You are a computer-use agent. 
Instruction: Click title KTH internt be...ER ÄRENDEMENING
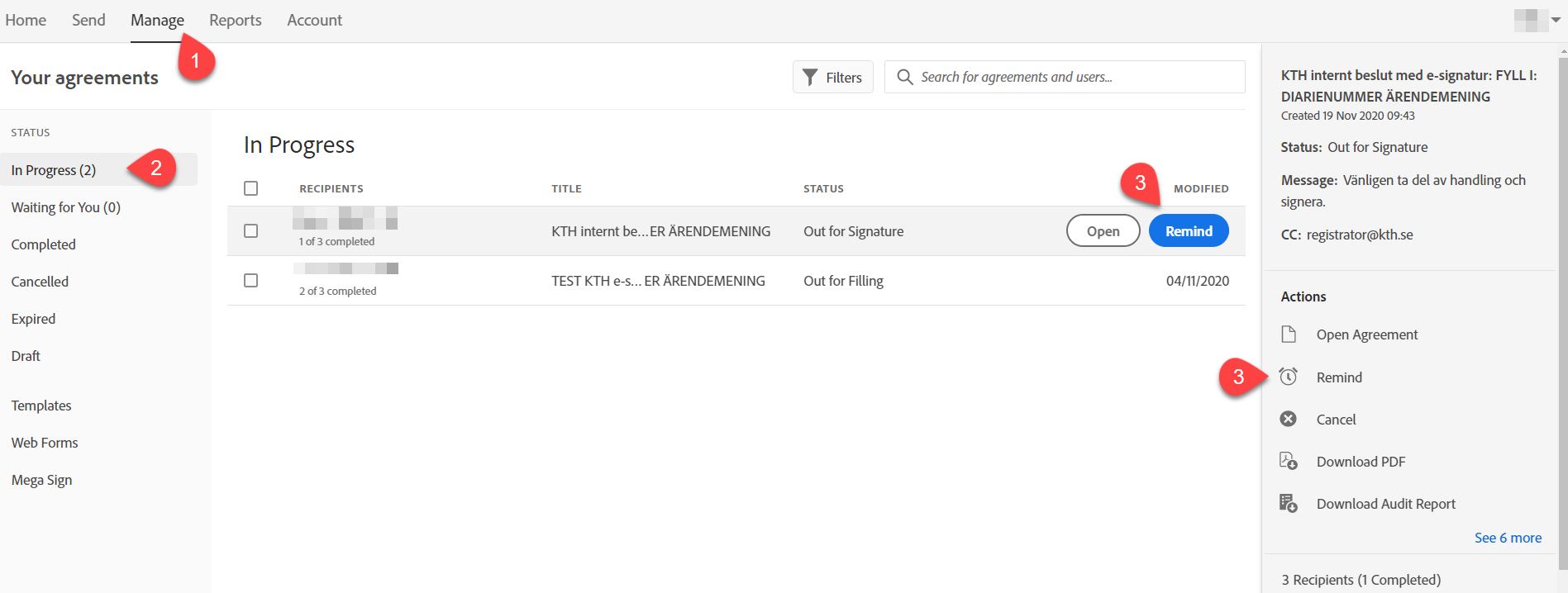coord(660,231)
